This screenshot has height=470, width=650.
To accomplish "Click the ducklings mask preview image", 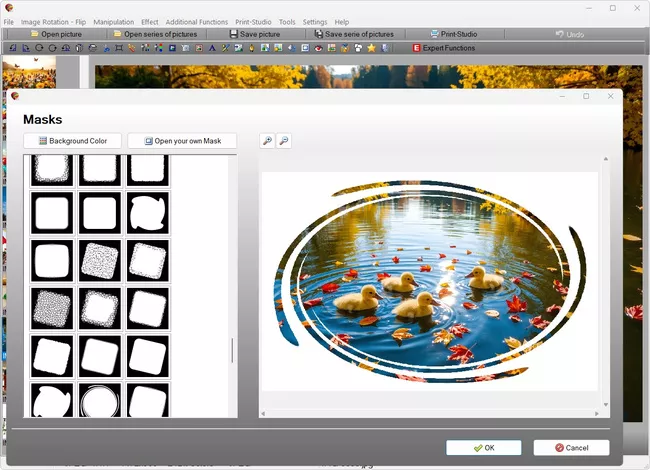I will click(430, 281).
